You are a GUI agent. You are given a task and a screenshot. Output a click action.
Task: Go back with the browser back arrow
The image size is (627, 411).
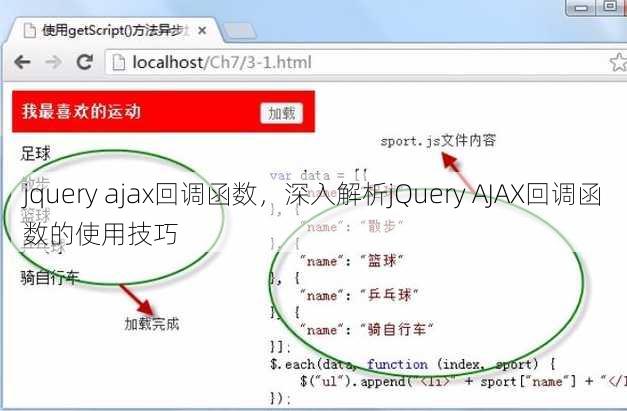point(22,62)
